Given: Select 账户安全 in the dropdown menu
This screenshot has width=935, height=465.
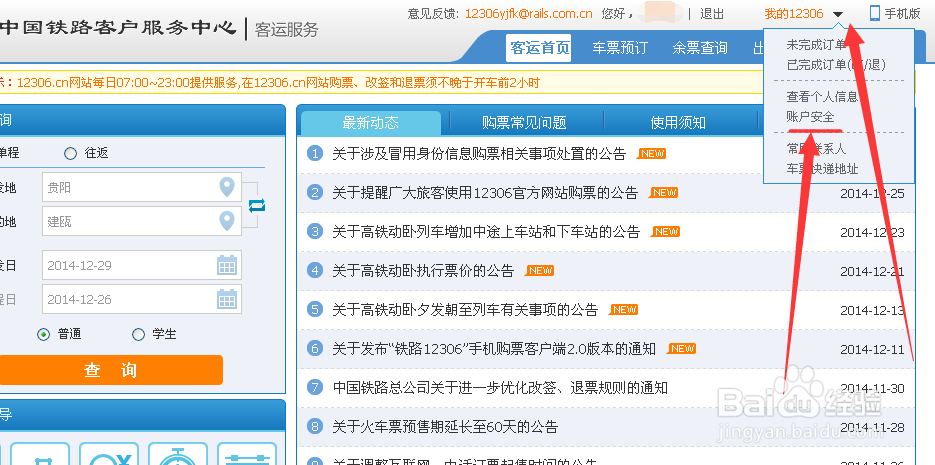Looking at the screenshot, I should point(810,117).
